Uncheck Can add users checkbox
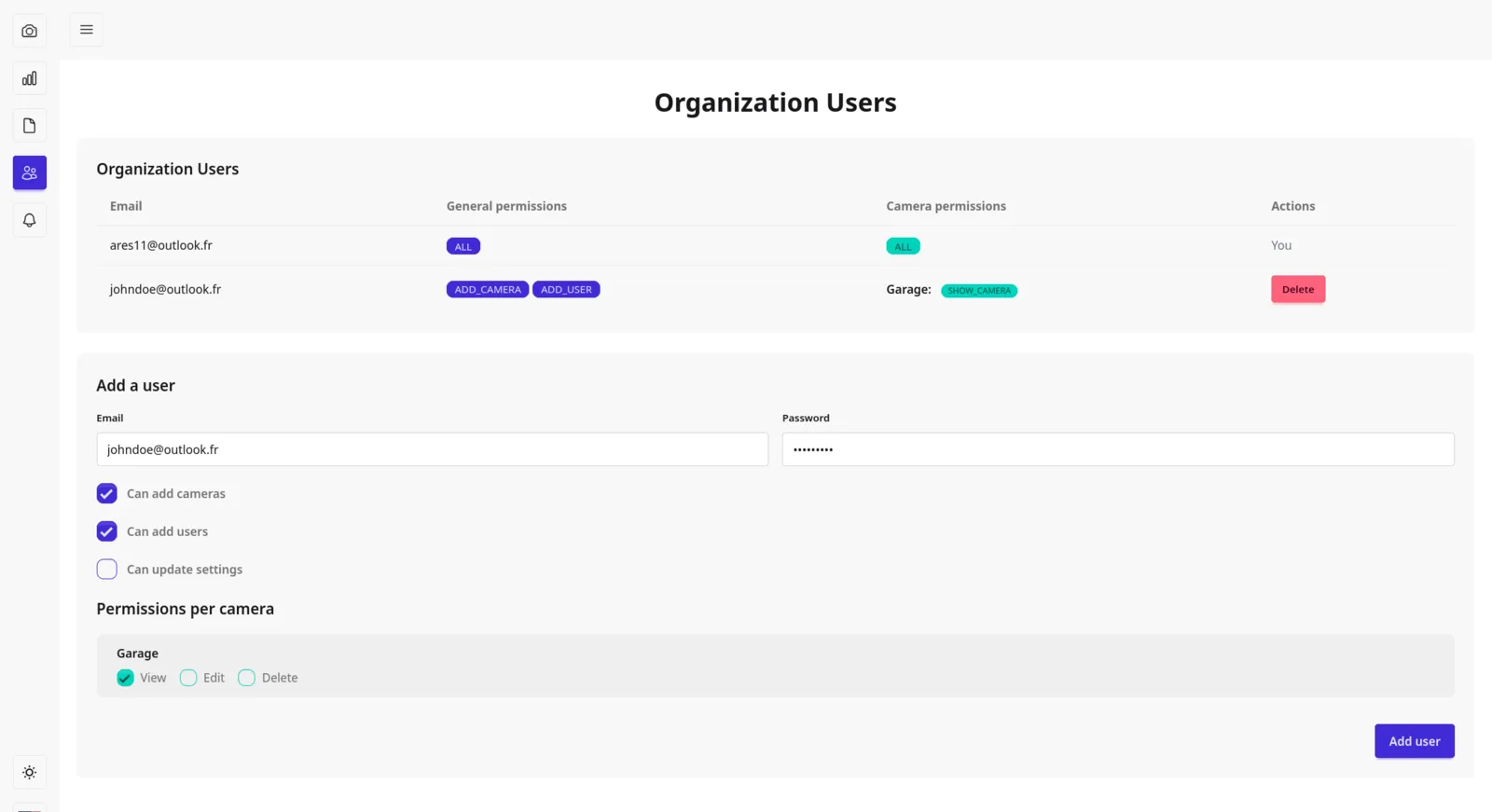Viewport: 1492px width, 812px height. point(107,531)
